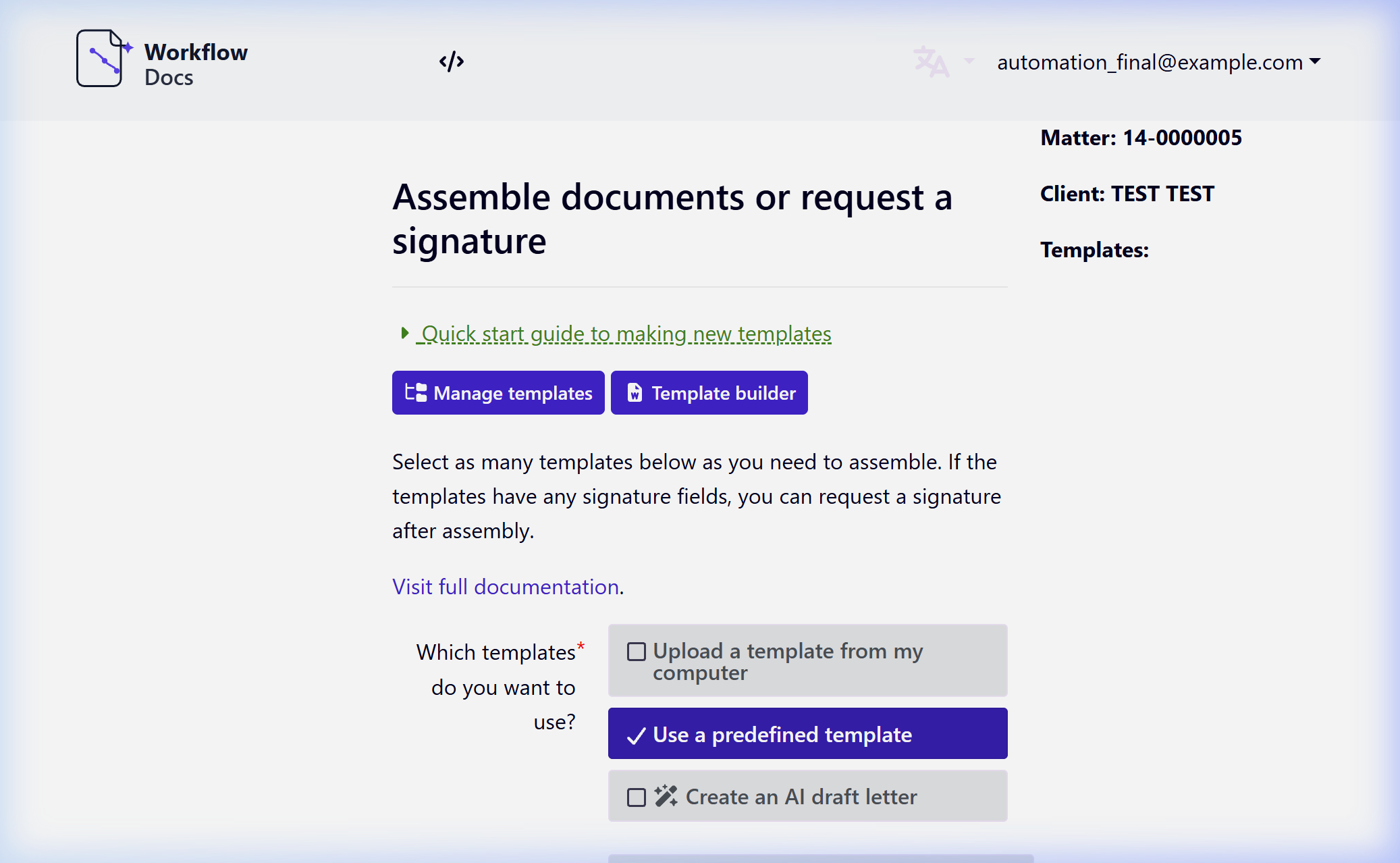Viewport: 1400px width, 863px height.
Task: Click the Templates: label in sidebar
Action: pyautogui.click(x=1094, y=250)
